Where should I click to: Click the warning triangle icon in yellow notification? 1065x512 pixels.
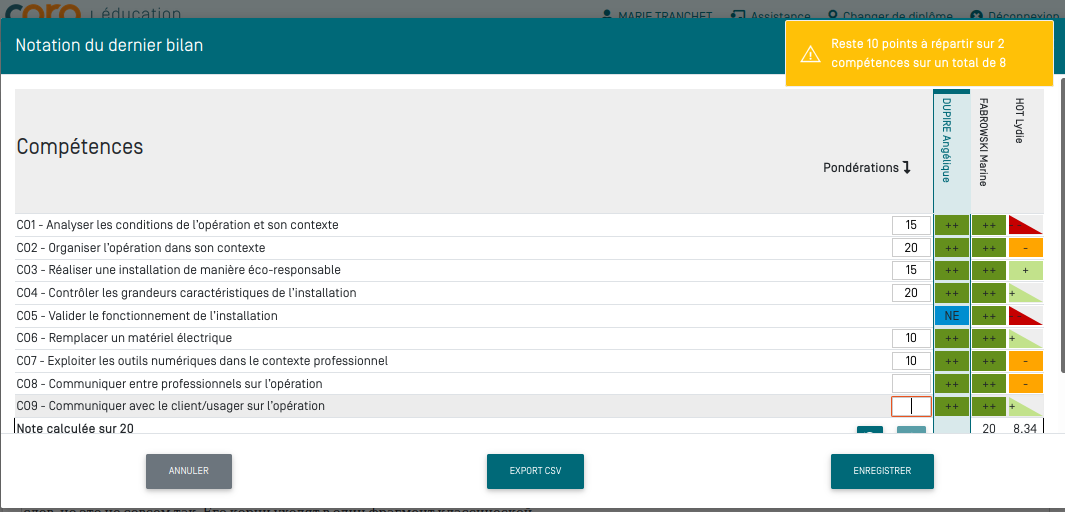[808, 54]
